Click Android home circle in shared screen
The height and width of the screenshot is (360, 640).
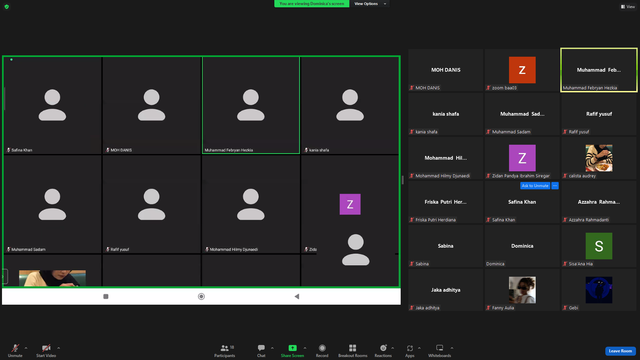point(201,297)
